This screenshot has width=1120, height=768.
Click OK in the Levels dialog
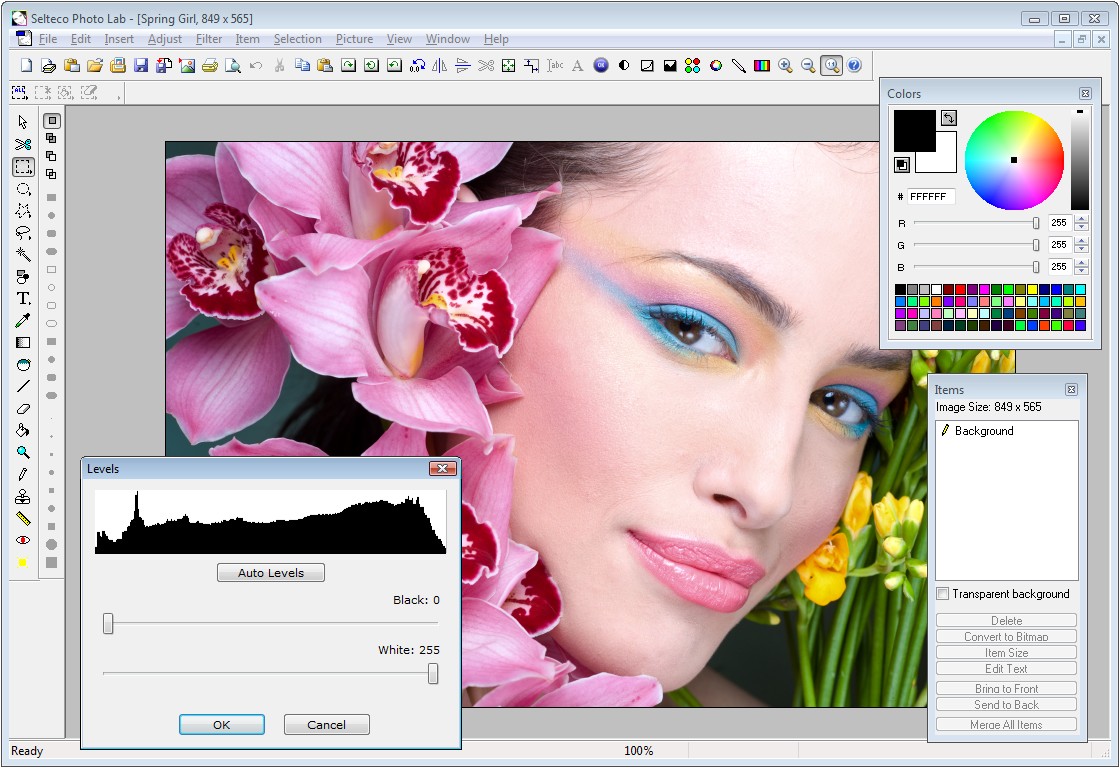tap(222, 725)
